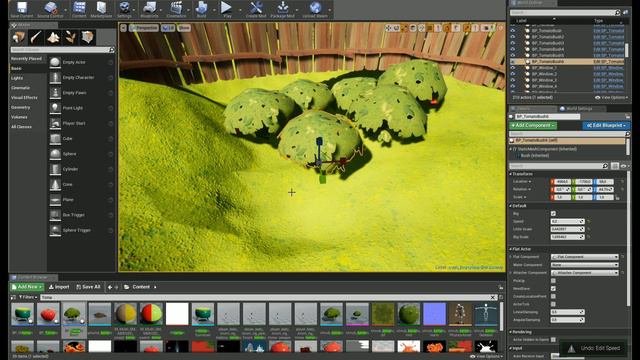Open the Attacher Component dropdown
Viewport: 640px width, 360px height.
pyautogui.click(x=584, y=273)
